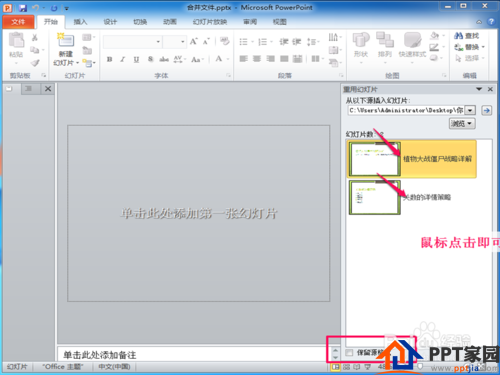
Task: Close the slides/outline left pane
Action: click(x=48, y=89)
